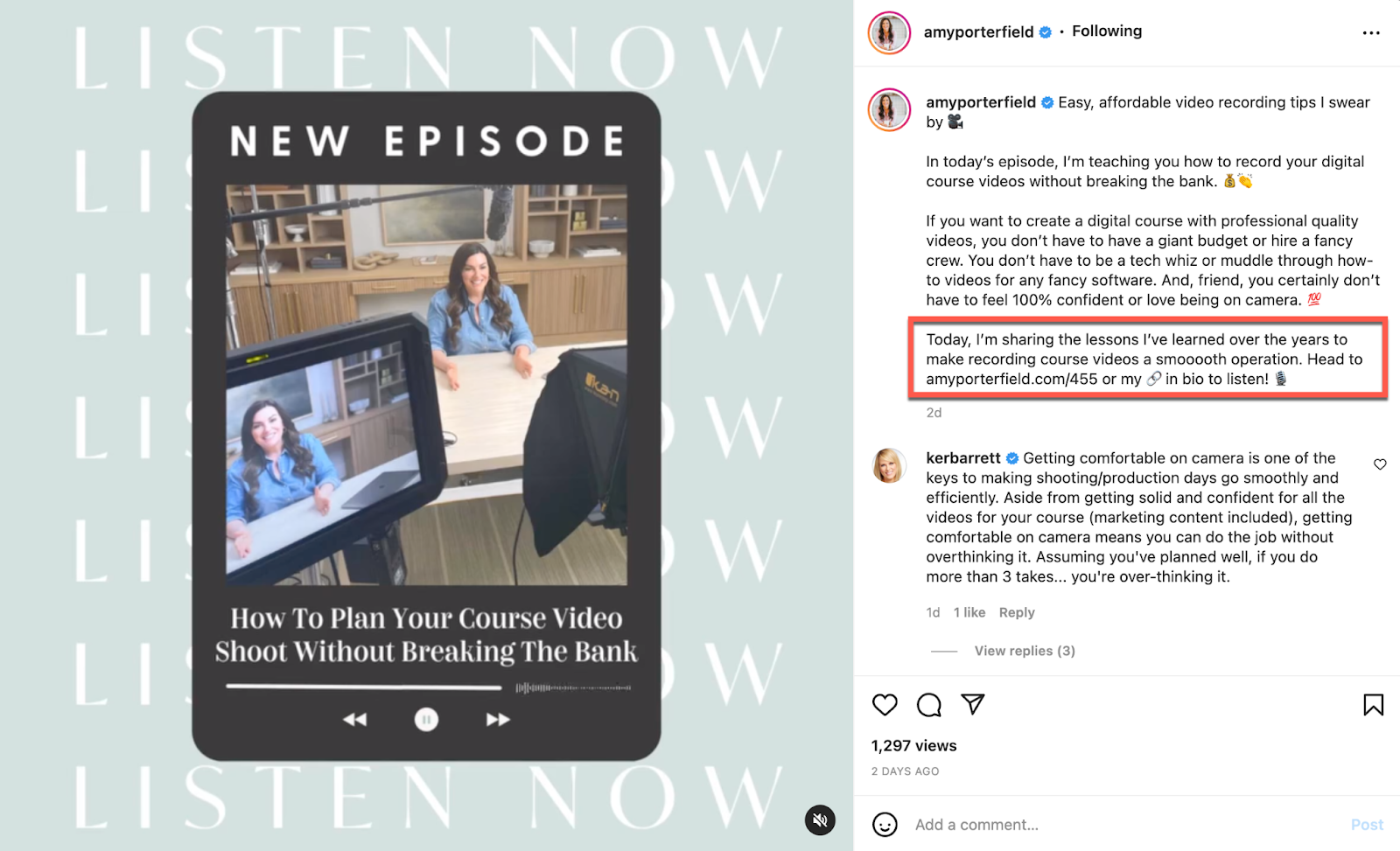1400x851 pixels.
Task: Open the three-dot more options menu
Action: 1371,33
